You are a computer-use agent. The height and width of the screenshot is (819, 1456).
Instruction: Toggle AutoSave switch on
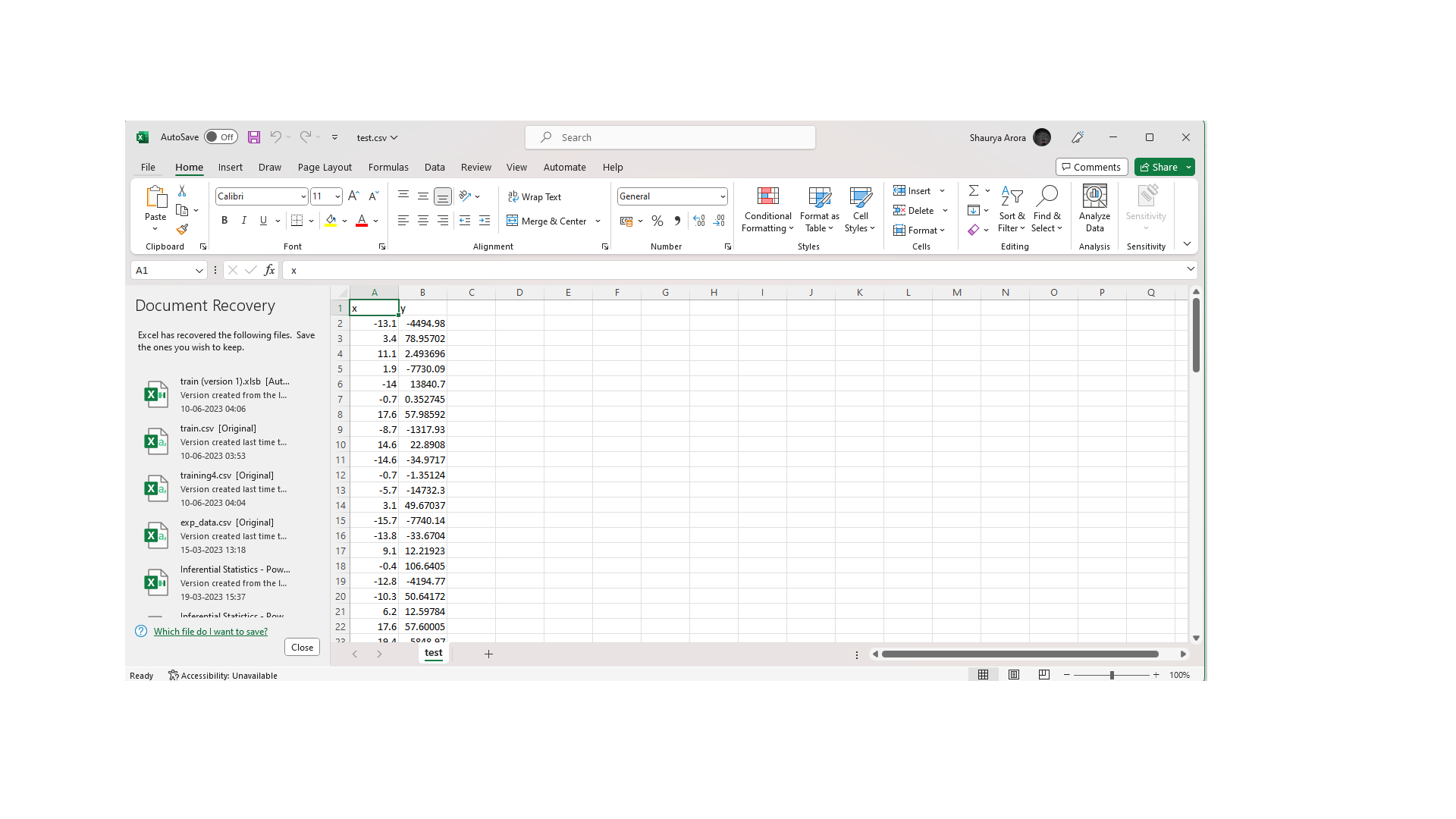point(221,137)
